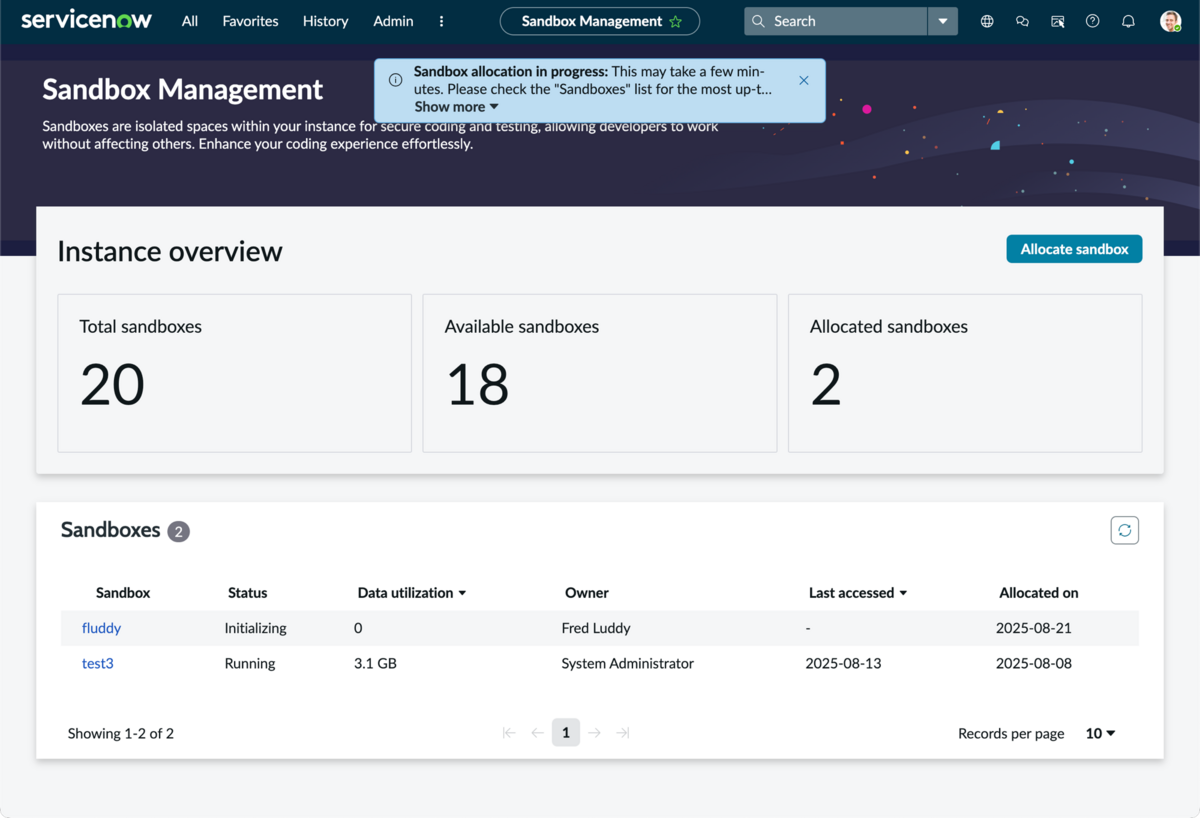Click the Total sandboxes card
Viewport: 1200px width, 818px height.
(x=235, y=373)
